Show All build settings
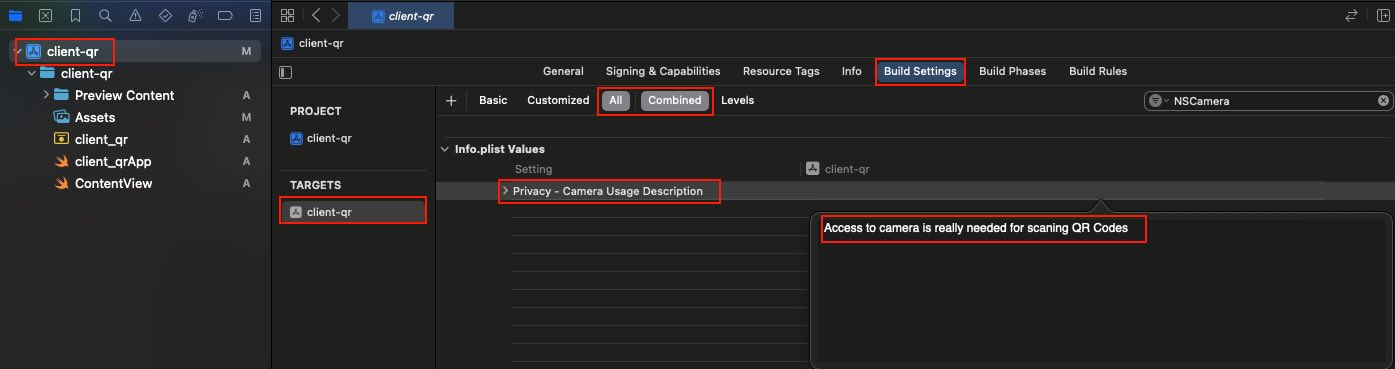 [616, 100]
